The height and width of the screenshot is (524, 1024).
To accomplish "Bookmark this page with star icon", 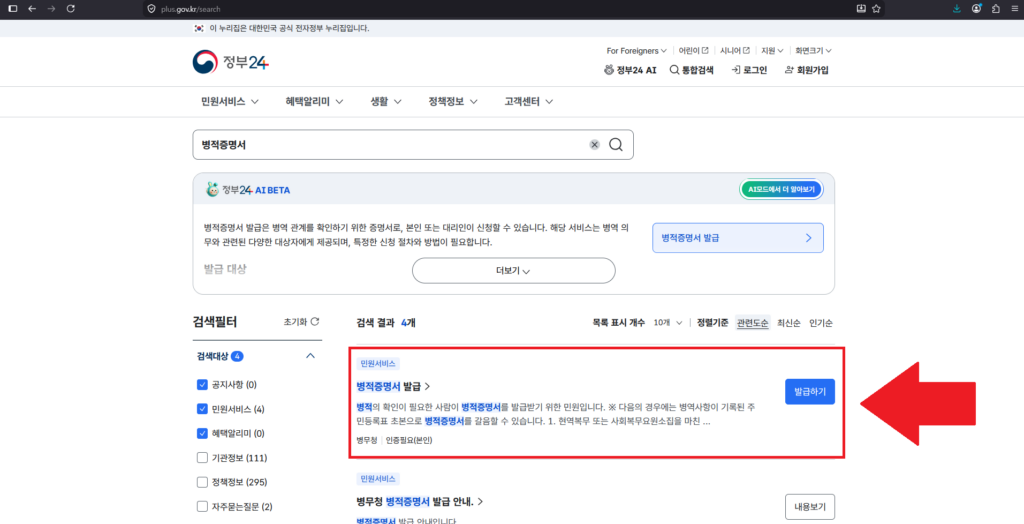I will tap(876, 8).
